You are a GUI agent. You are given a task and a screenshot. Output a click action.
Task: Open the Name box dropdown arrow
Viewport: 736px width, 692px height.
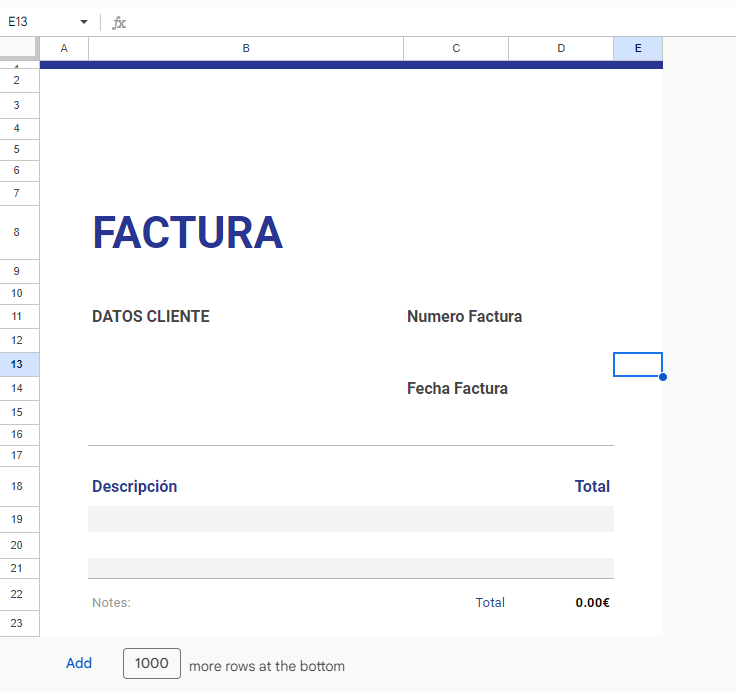(x=84, y=22)
